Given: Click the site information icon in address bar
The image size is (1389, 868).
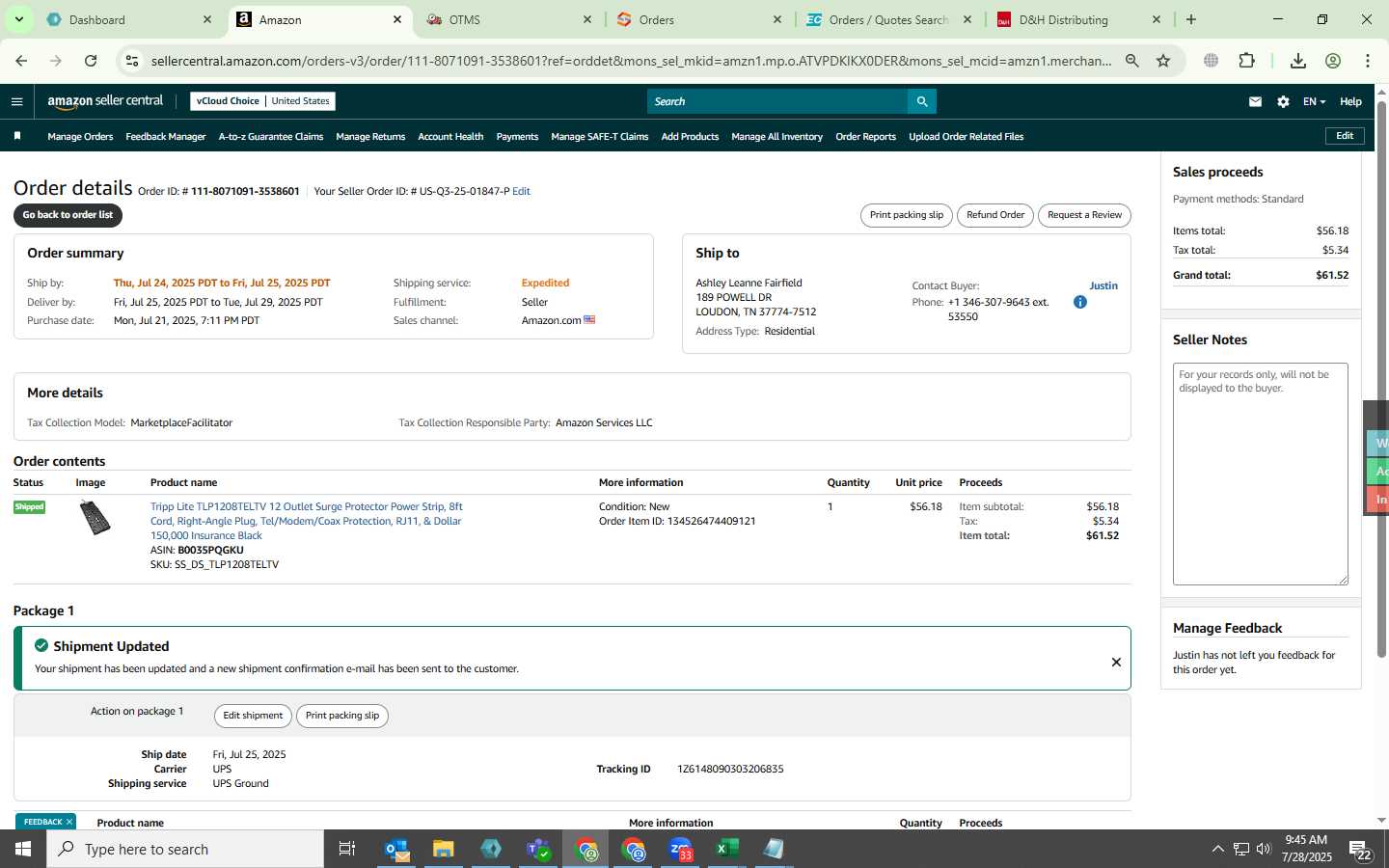Looking at the screenshot, I should point(132,61).
